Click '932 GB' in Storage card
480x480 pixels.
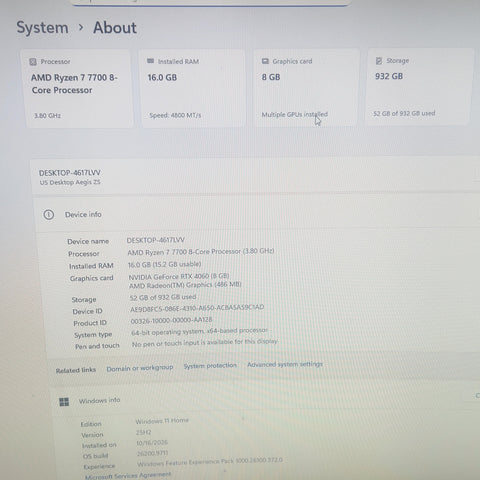click(389, 76)
